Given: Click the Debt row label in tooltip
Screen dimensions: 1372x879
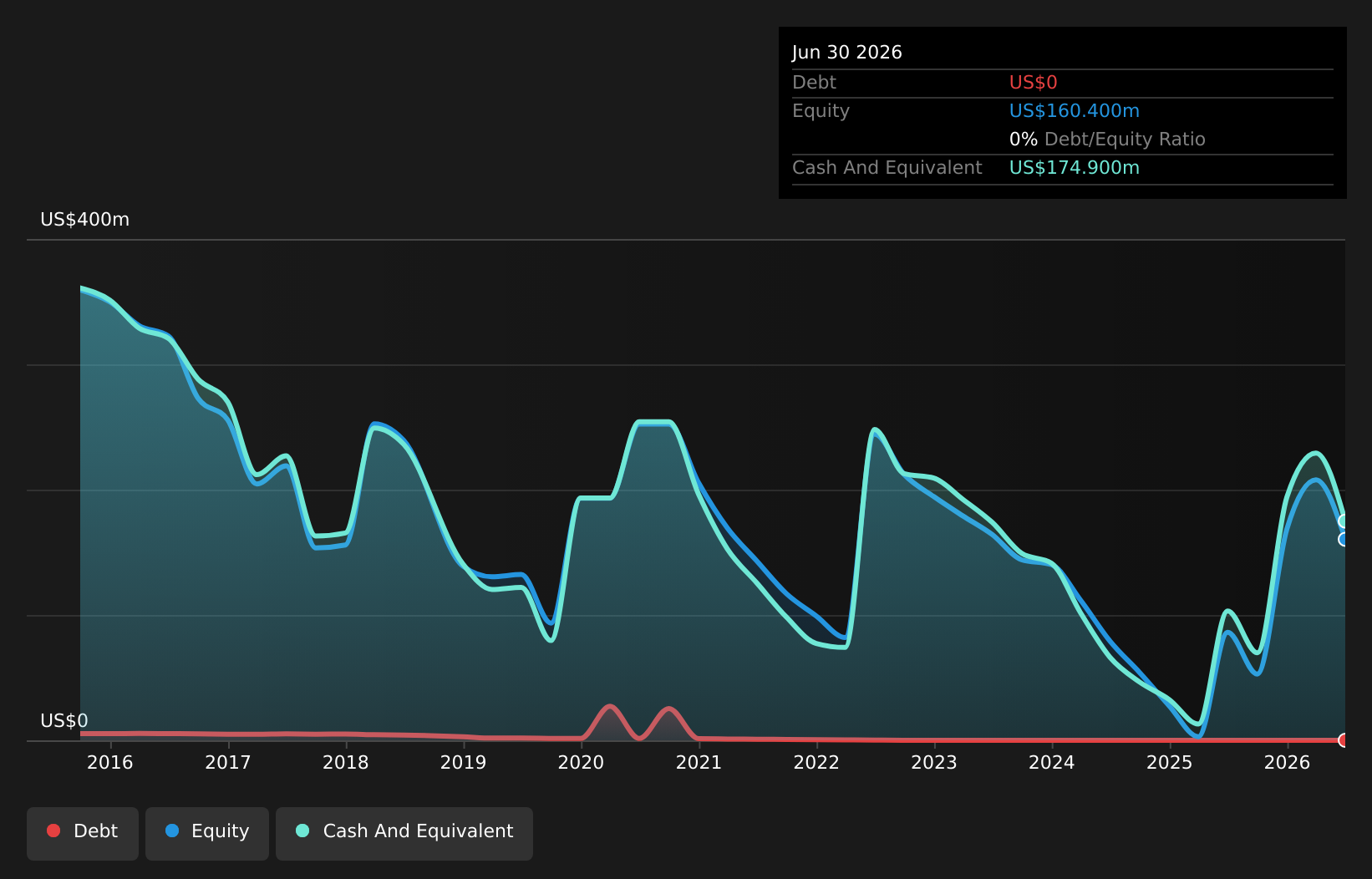Looking at the screenshot, I should pos(815,83).
